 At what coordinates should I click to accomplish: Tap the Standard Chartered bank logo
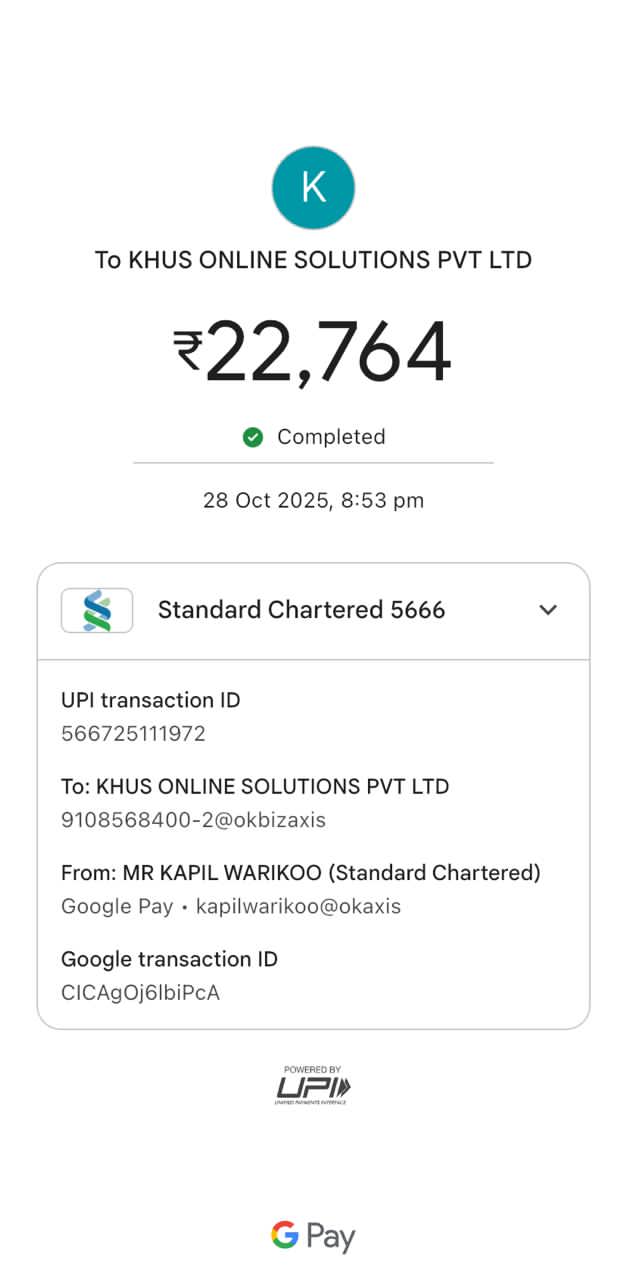click(x=97, y=610)
